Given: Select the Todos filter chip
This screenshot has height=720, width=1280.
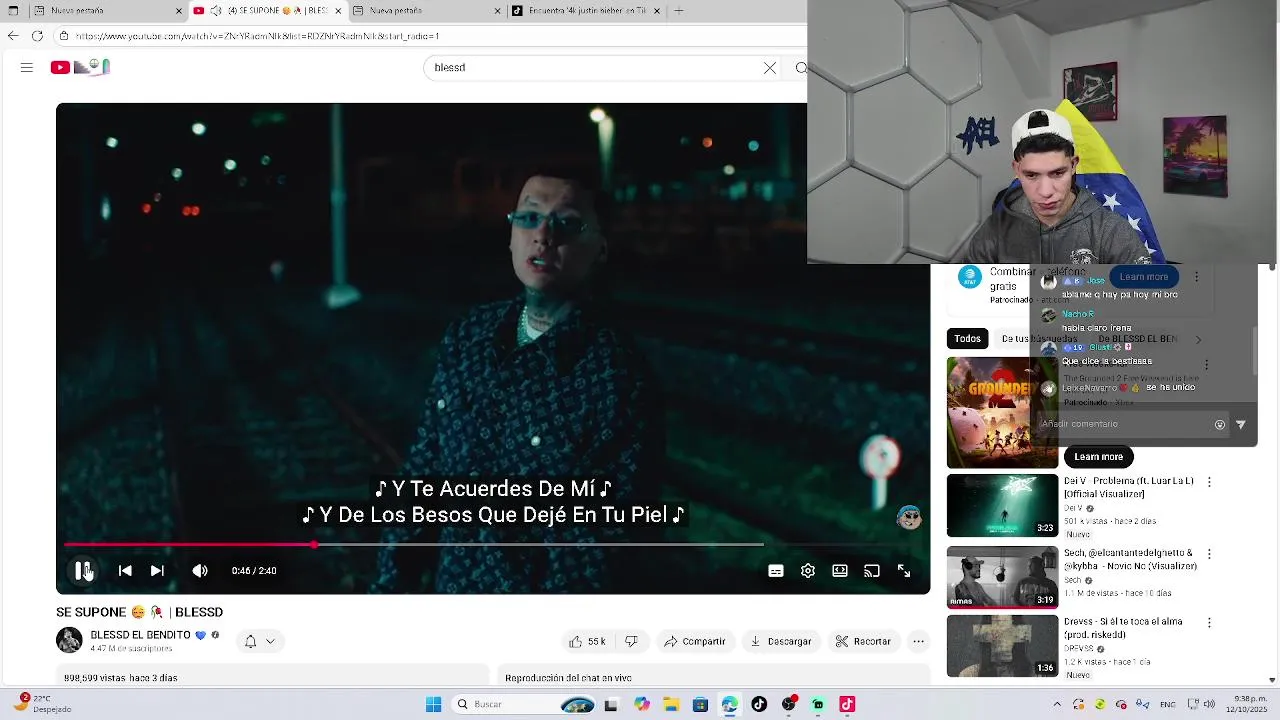Looking at the screenshot, I should tap(967, 338).
